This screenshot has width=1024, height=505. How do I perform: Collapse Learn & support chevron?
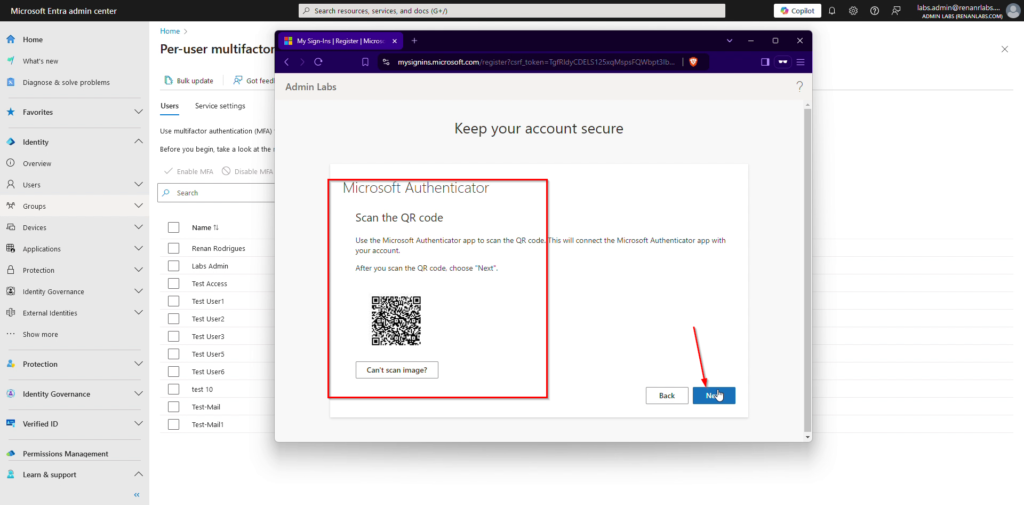coord(138,474)
